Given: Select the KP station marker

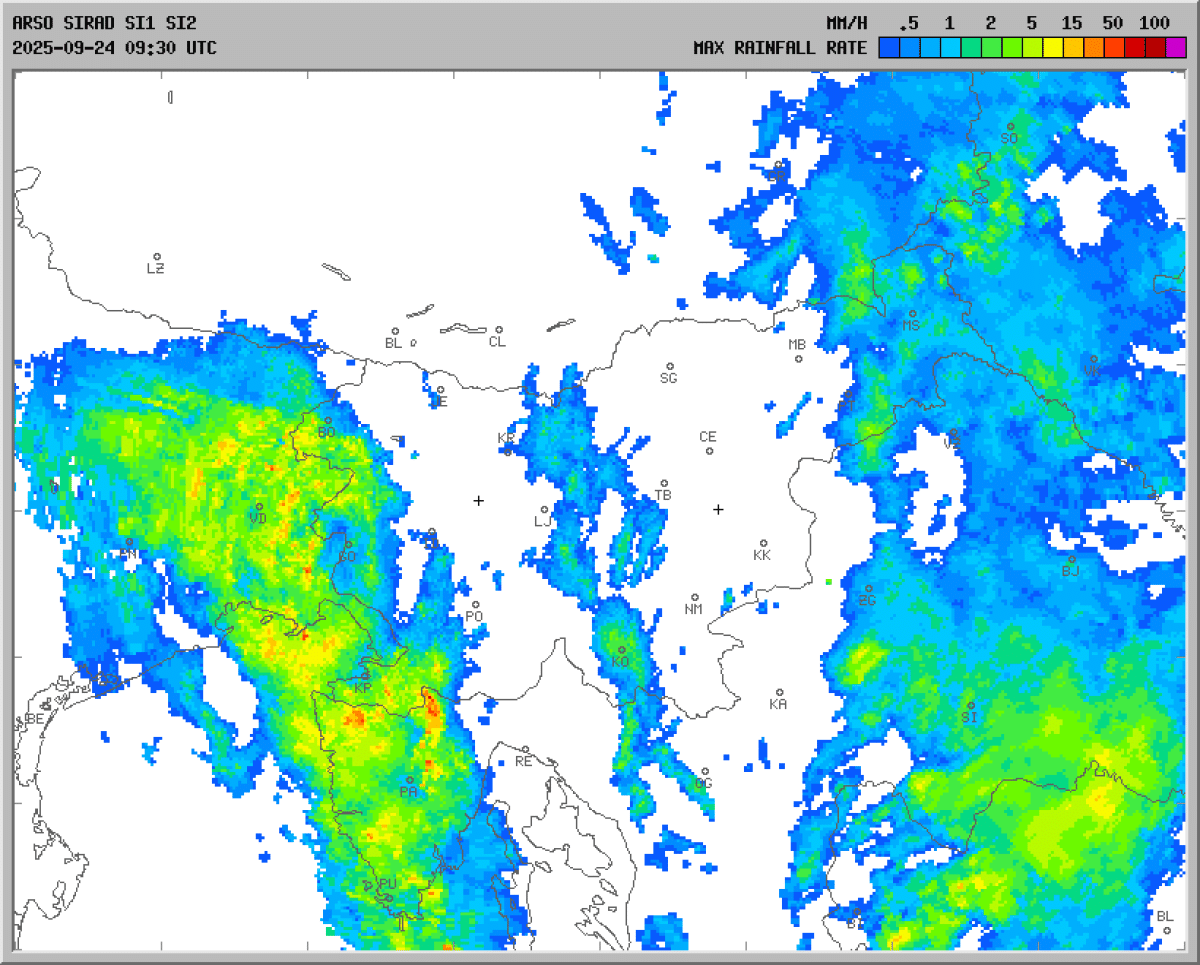Looking at the screenshot, I should pyautogui.click(x=366, y=675).
